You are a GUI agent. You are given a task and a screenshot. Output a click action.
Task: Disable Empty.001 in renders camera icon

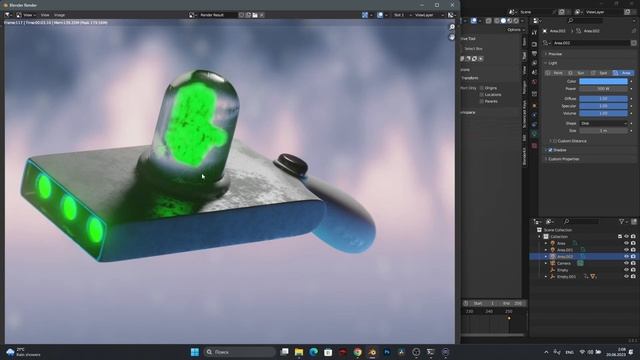click(x=633, y=276)
